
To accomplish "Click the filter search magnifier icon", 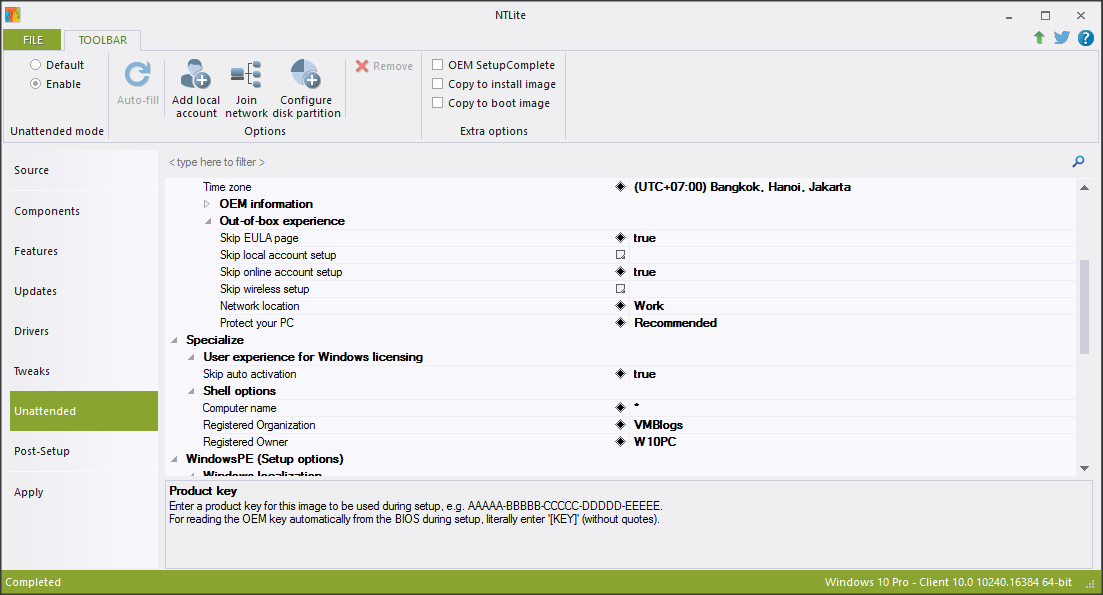I will pyautogui.click(x=1078, y=161).
